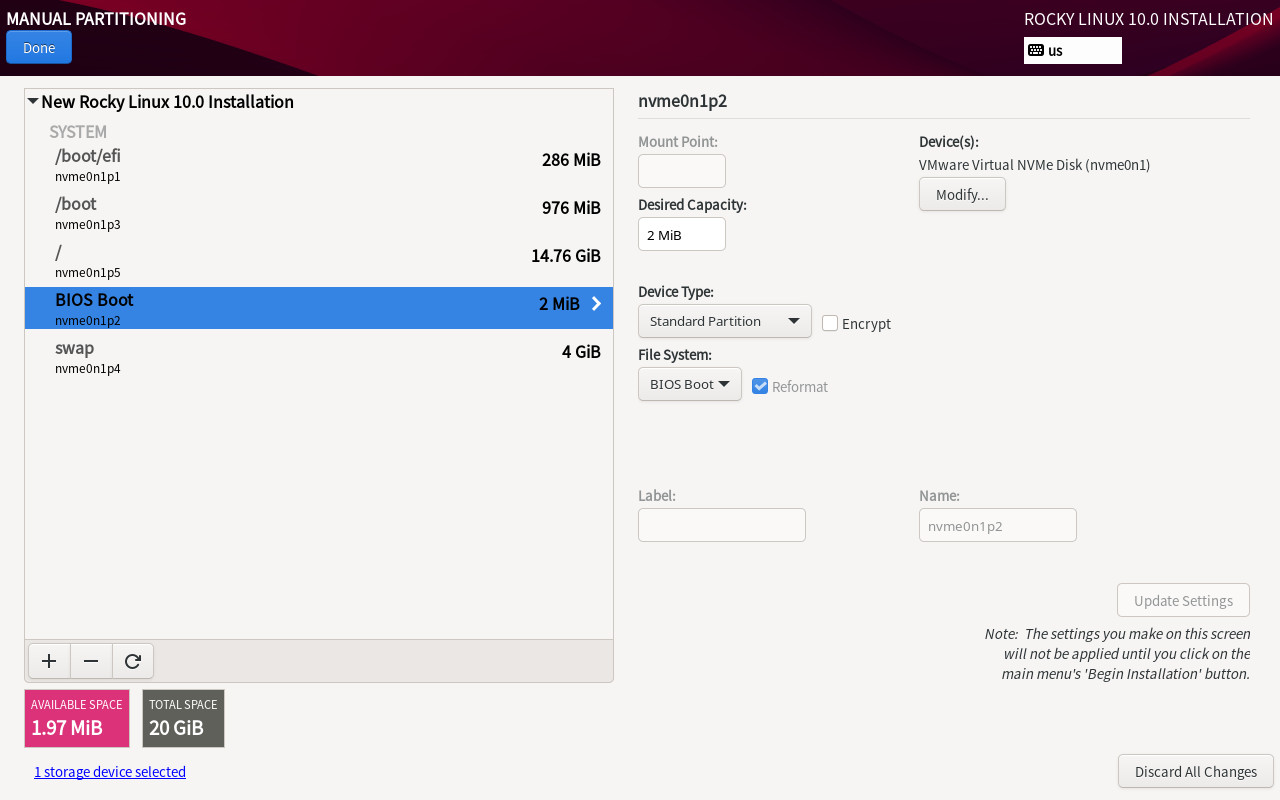Image resolution: width=1280 pixels, height=800 pixels.
Task: Click Update Settings button
Action: click(1183, 600)
